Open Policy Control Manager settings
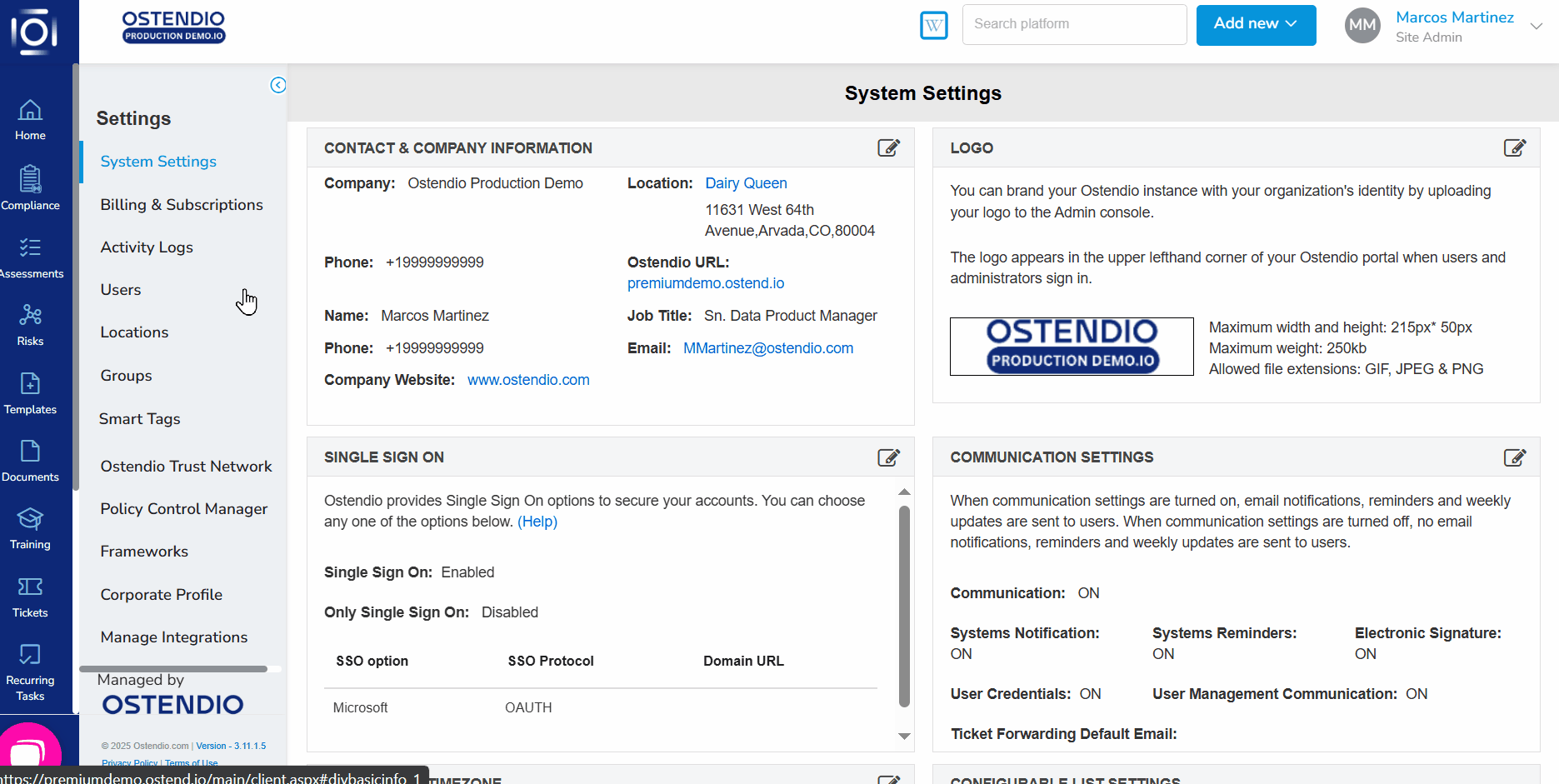This screenshot has width=1559, height=784. click(184, 508)
